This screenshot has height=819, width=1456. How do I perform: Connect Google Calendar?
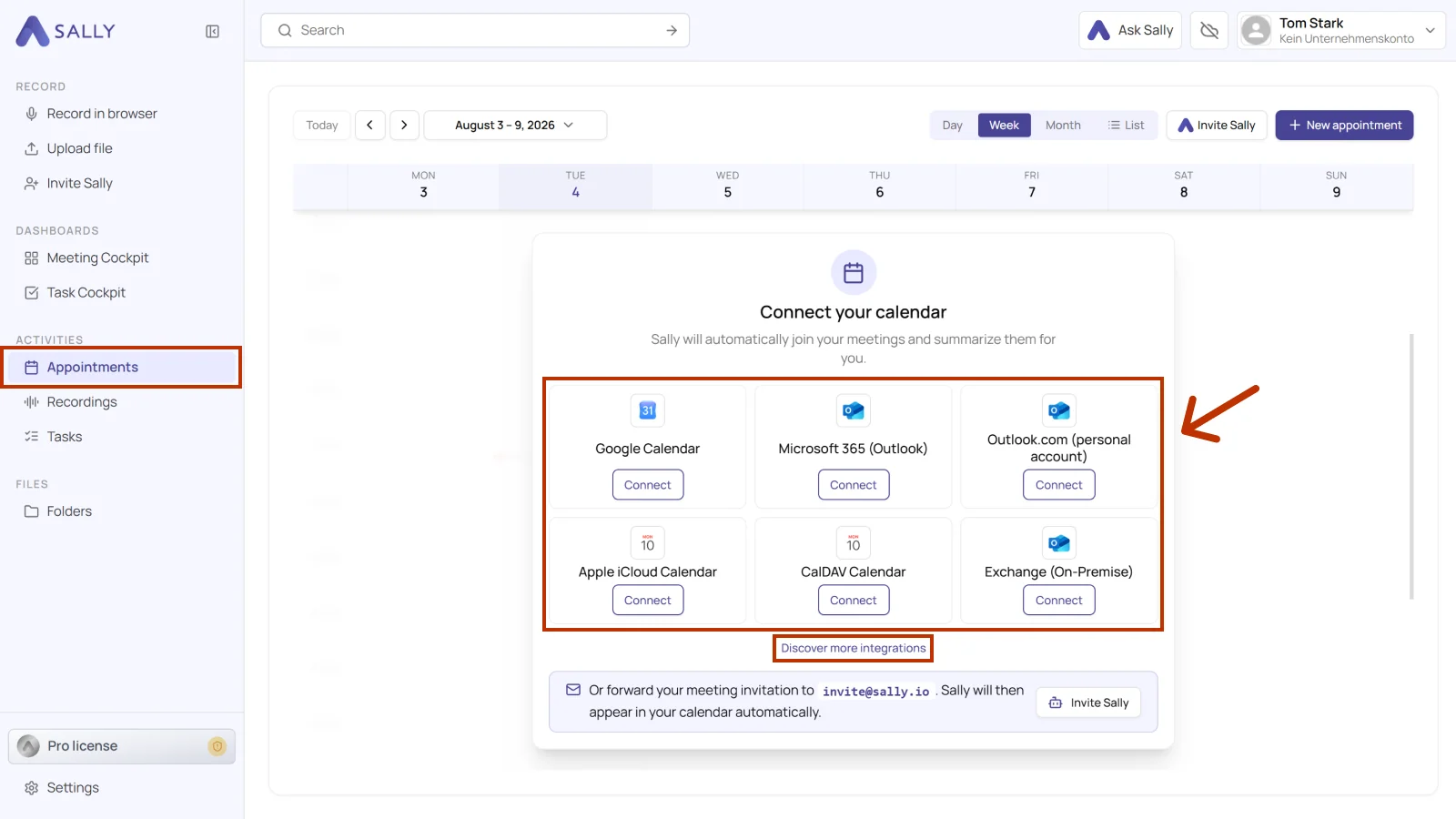(648, 485)
